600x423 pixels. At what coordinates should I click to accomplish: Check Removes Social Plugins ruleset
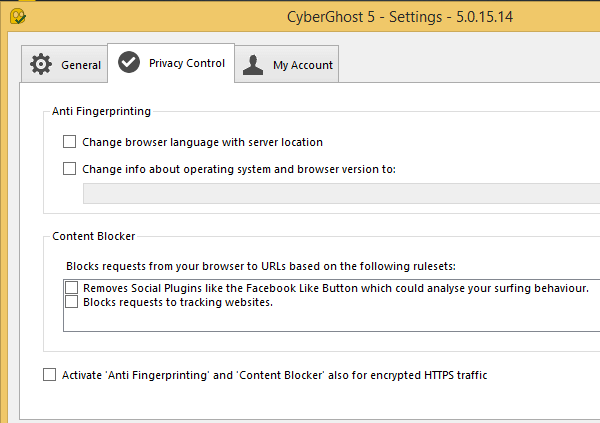coord(72,287)
